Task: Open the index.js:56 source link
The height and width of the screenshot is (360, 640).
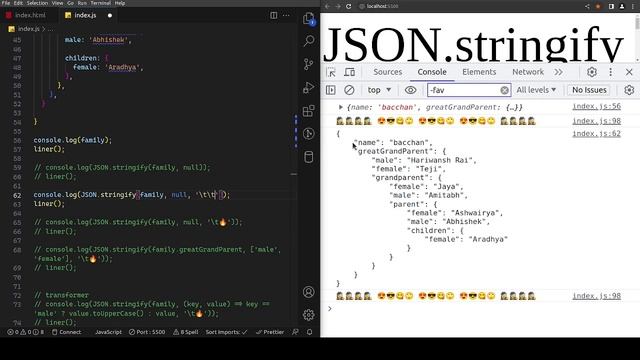Action: point(596,107)
